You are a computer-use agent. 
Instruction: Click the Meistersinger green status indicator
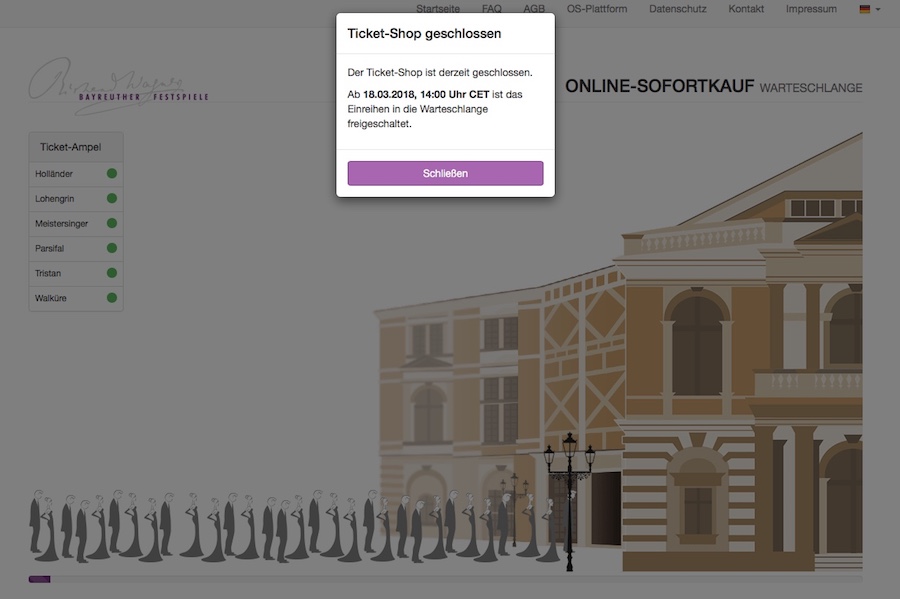click(x=112, y=223)
